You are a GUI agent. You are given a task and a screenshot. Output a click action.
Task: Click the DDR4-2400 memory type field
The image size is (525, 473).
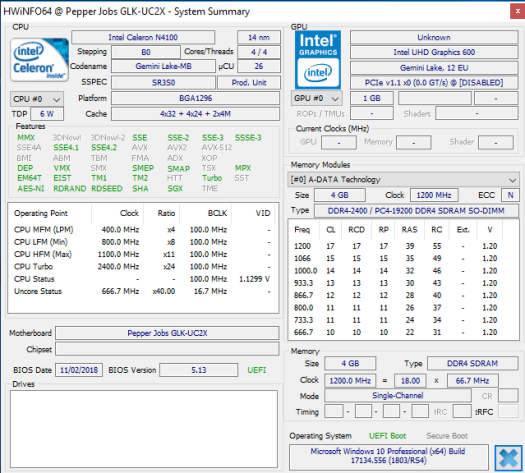click(416, 211)
